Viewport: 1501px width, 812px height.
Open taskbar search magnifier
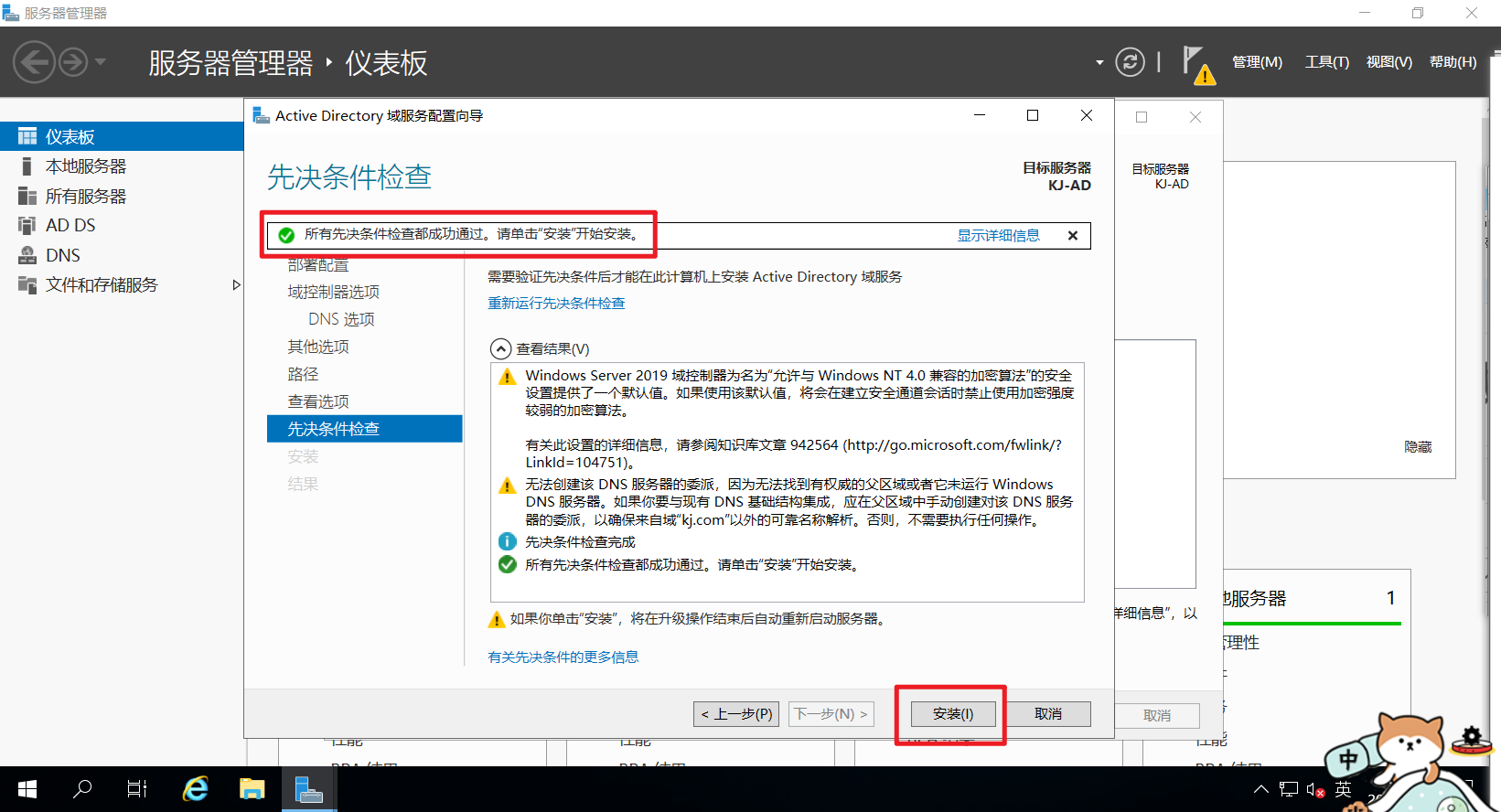click(x=82, y=788)
